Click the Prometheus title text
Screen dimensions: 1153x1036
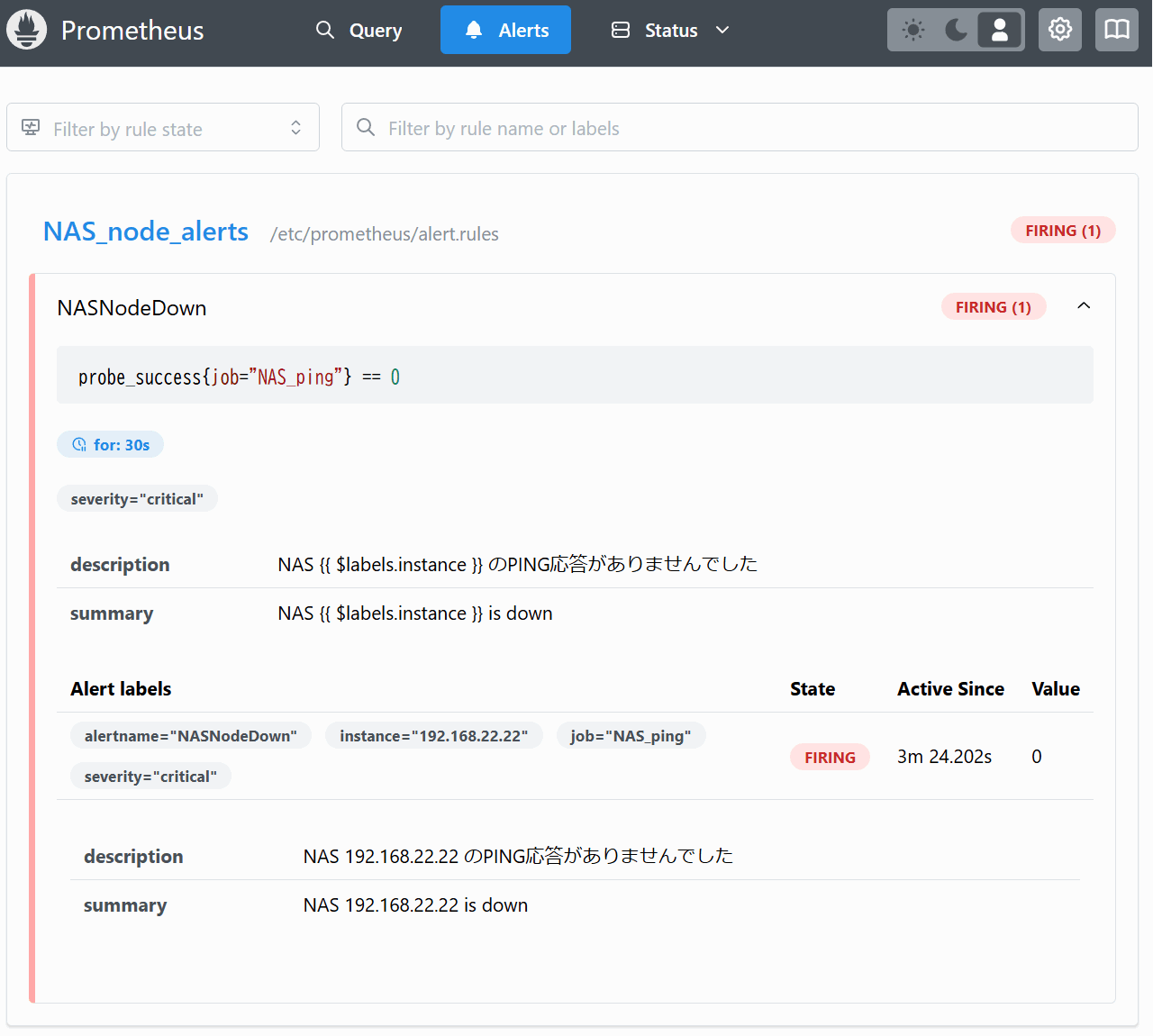click(132, 30)
